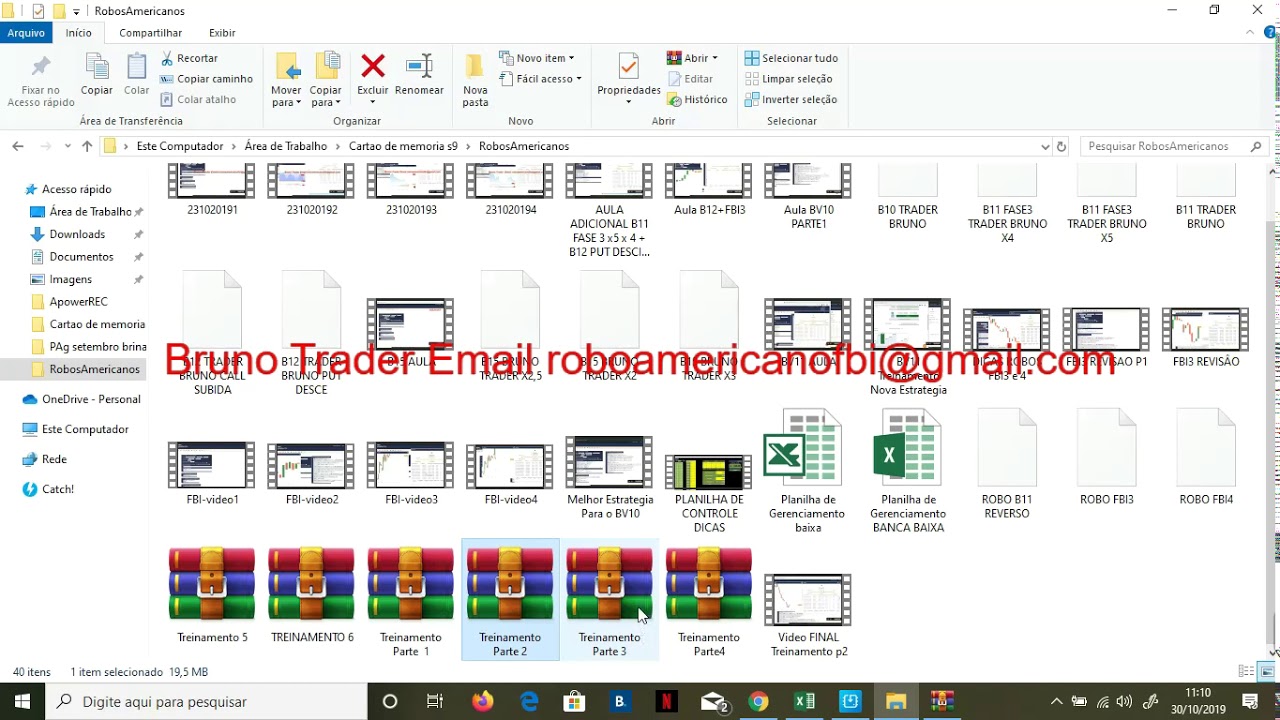Image resolution: width=1280 pixels, height=720 pixels.
Task: Open the Fácil acesso dropdown
Action: [541, 79]
